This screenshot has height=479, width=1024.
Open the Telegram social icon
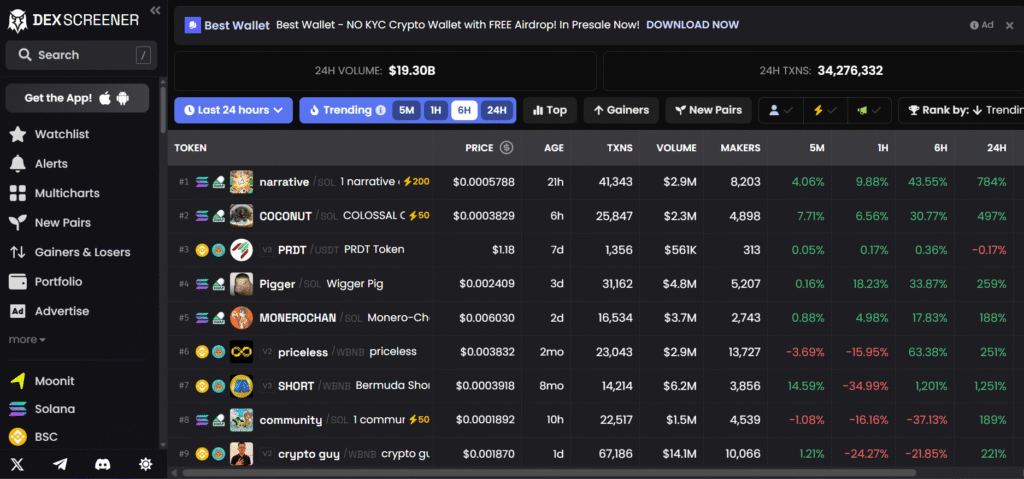[60, 465]
